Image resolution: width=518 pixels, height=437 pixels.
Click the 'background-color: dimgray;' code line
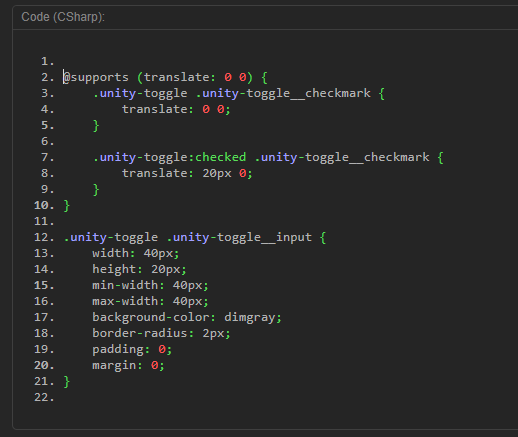tap(187, 317)
